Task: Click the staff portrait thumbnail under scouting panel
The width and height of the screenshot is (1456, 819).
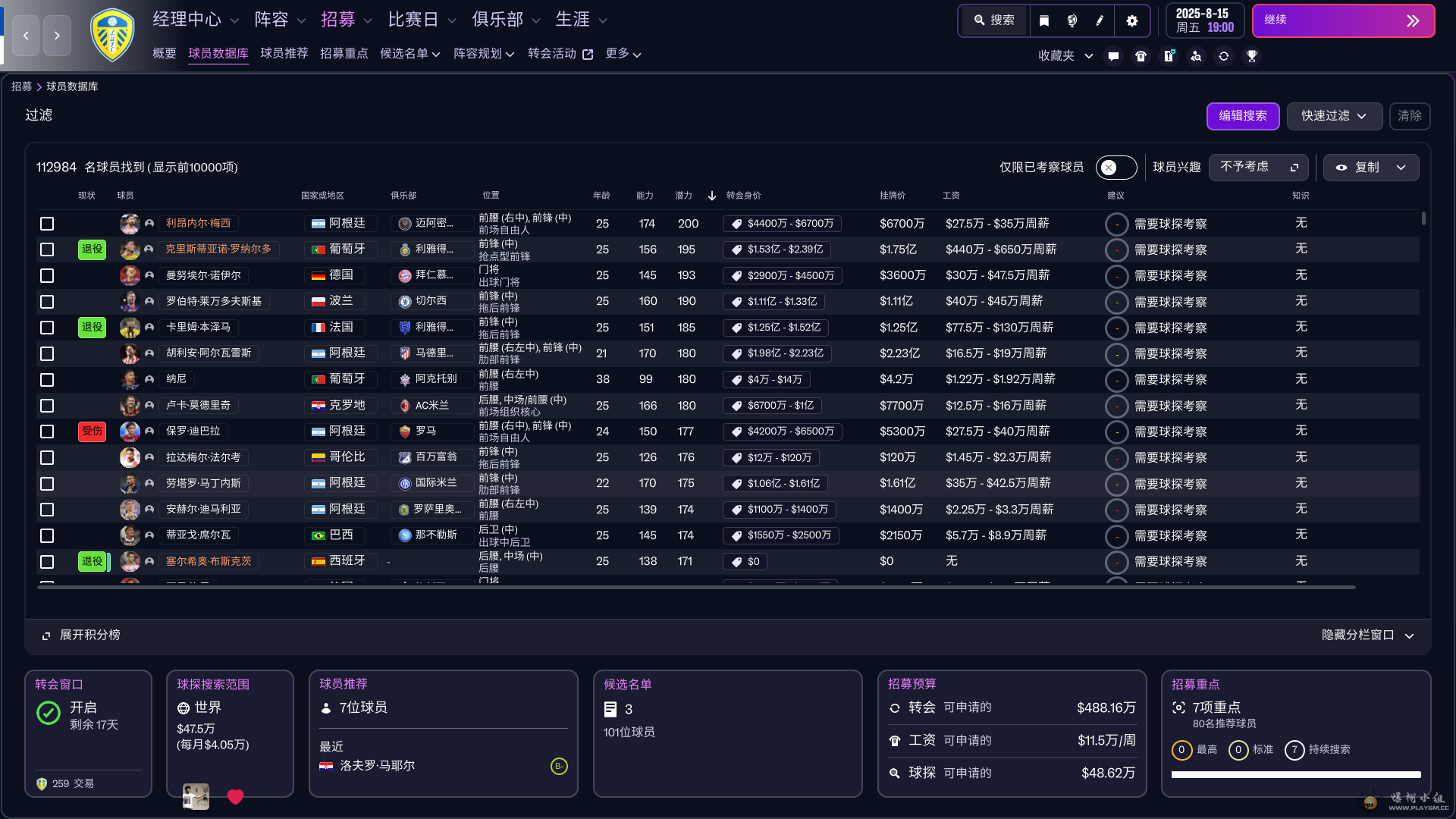Action: point(196,796)
